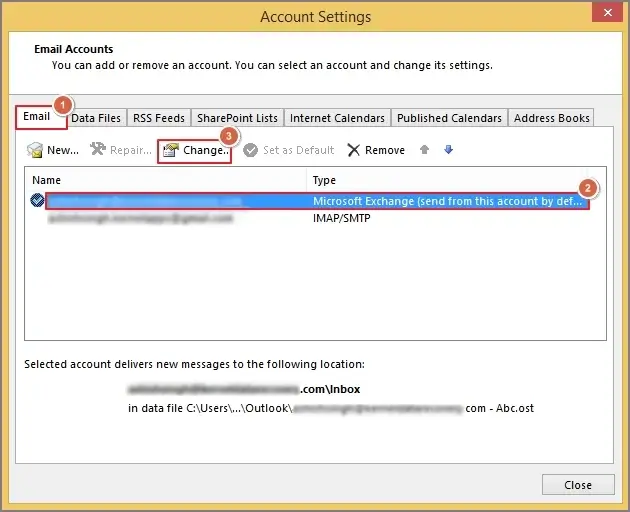Click the Remove button label
Image resolution: width=630 pixels, height=512 pixels.
385,150
